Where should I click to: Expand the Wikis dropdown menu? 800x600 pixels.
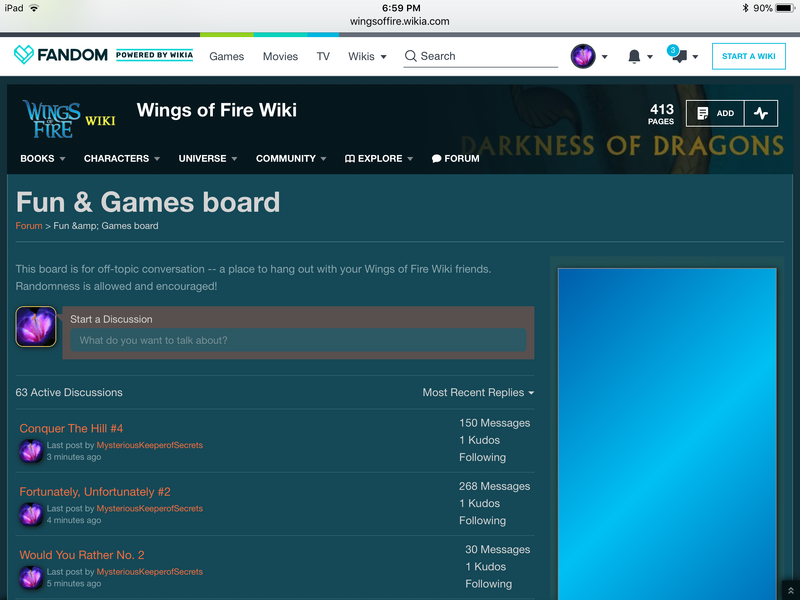tap(367, 57)
